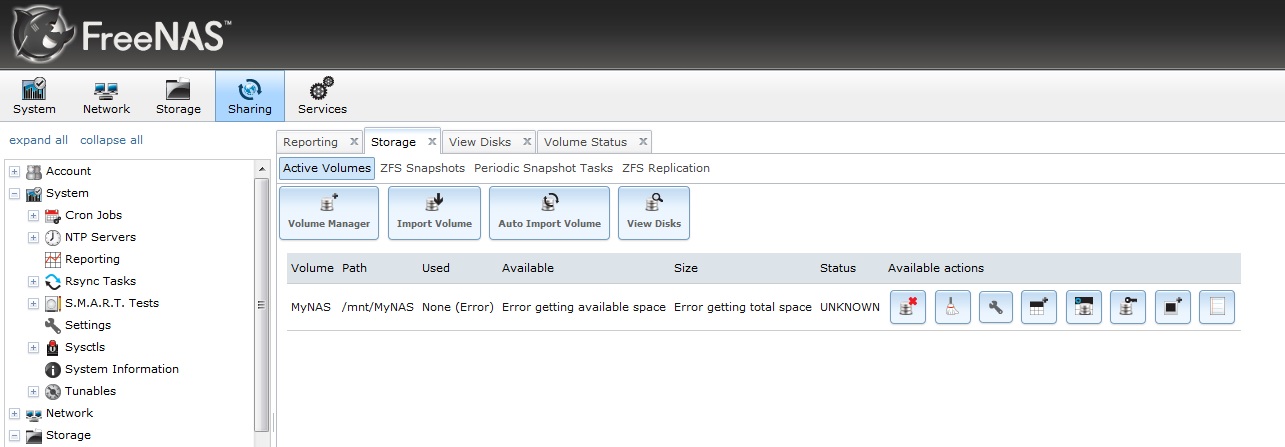Open Reporting from the System tree

click(x=92, y=259)
